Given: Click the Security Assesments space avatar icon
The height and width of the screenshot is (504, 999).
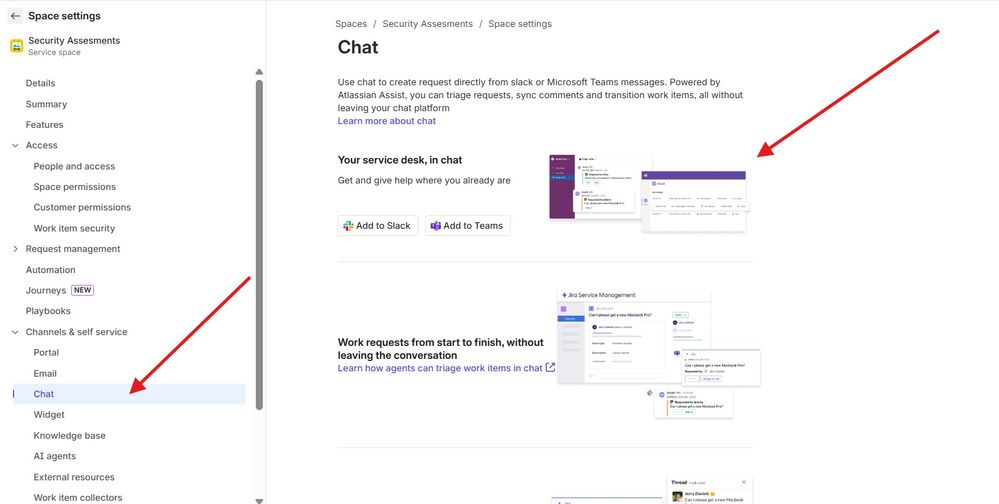Looking at the screenshot, I should (x=17, y=46).
